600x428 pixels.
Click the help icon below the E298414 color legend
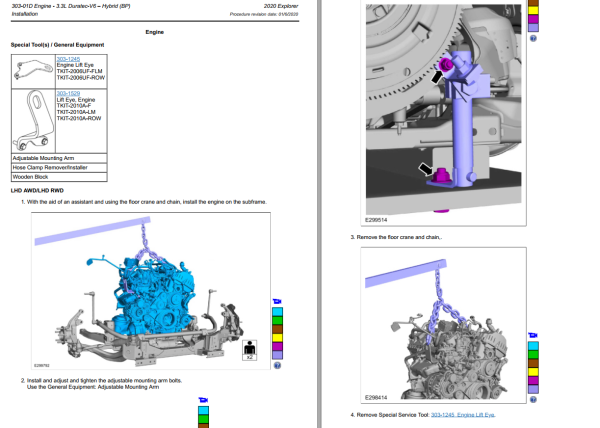(533, 399)
